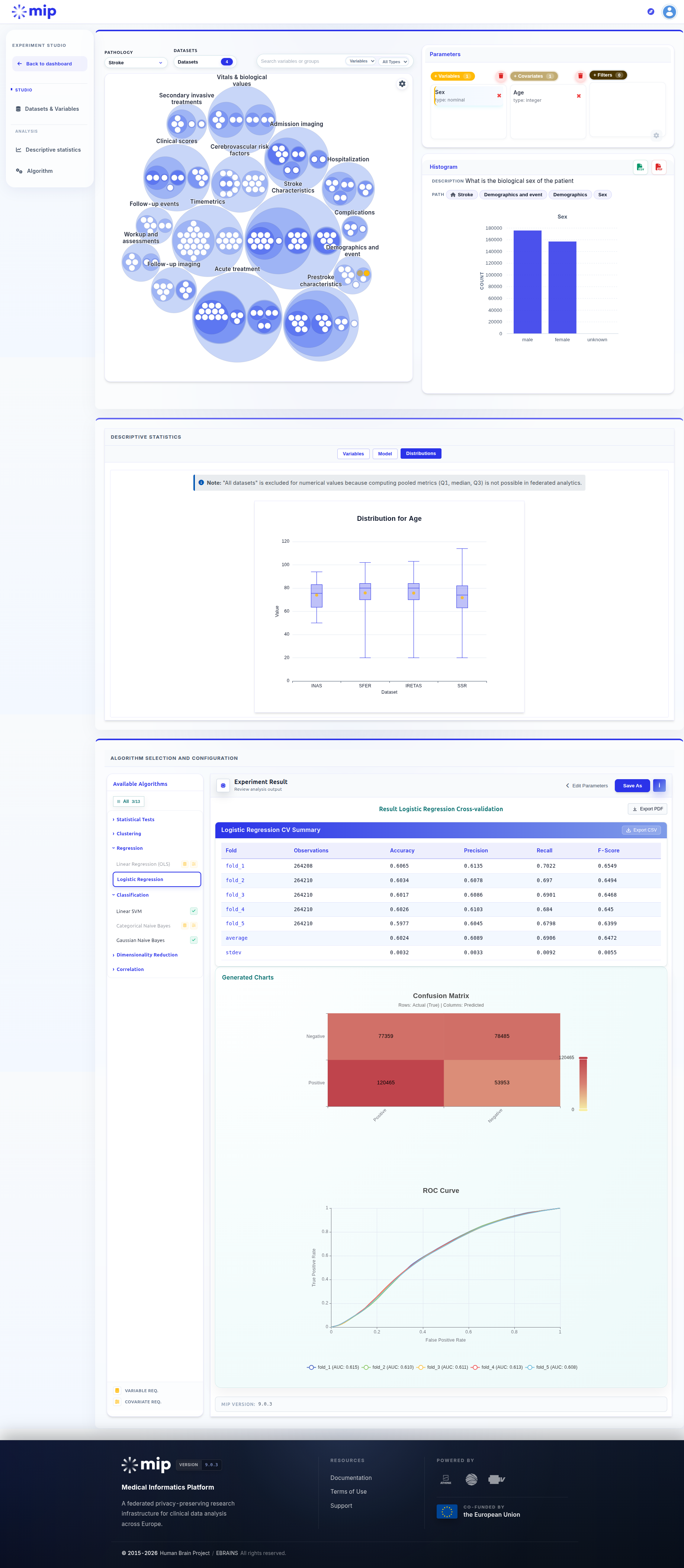Click covariate requirement icon on Categorical Naive Bayes
684x1568 pixels.
194,925
